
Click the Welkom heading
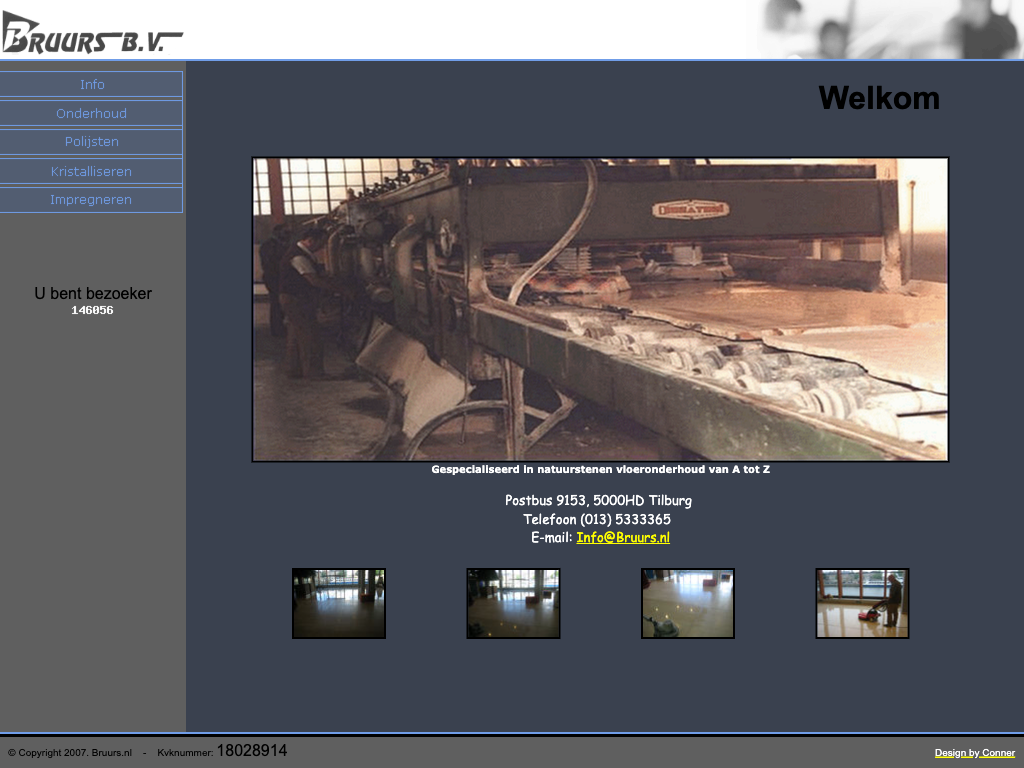point(879,98)
